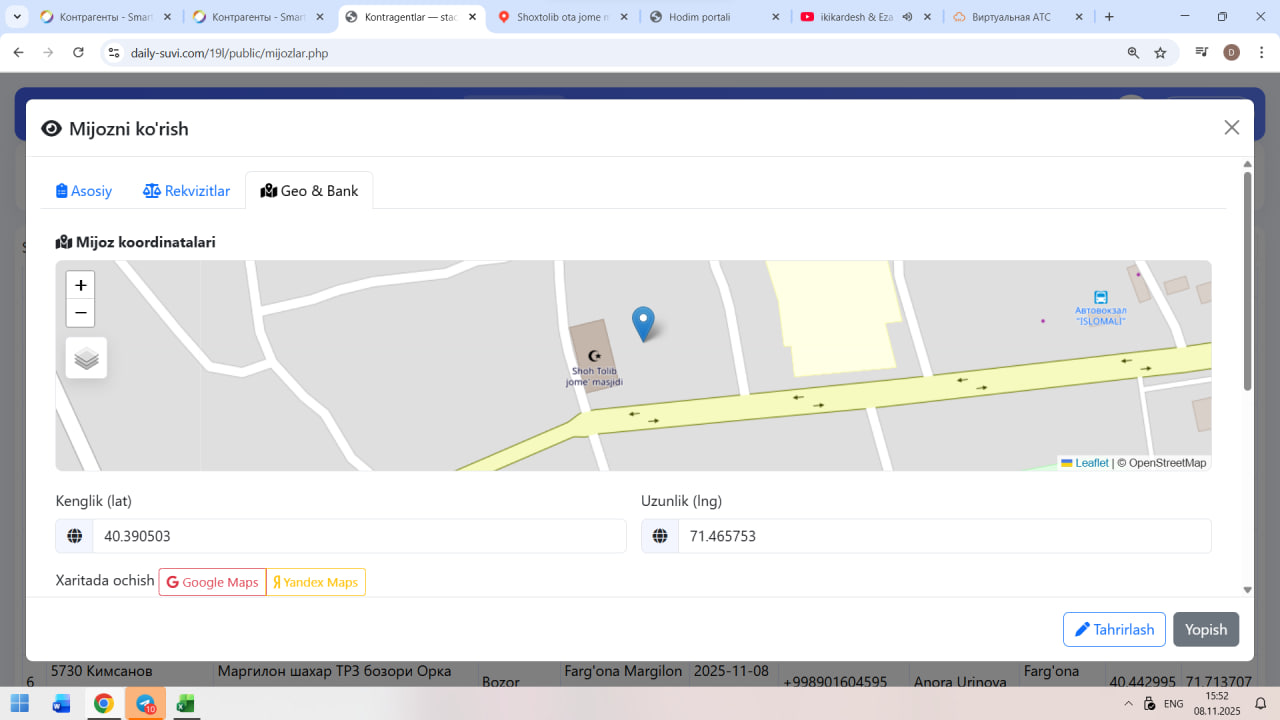The height and width of the screenshot is (720, 1280).
Task: Open the Windows Start menu
Action: coord(19,703)
